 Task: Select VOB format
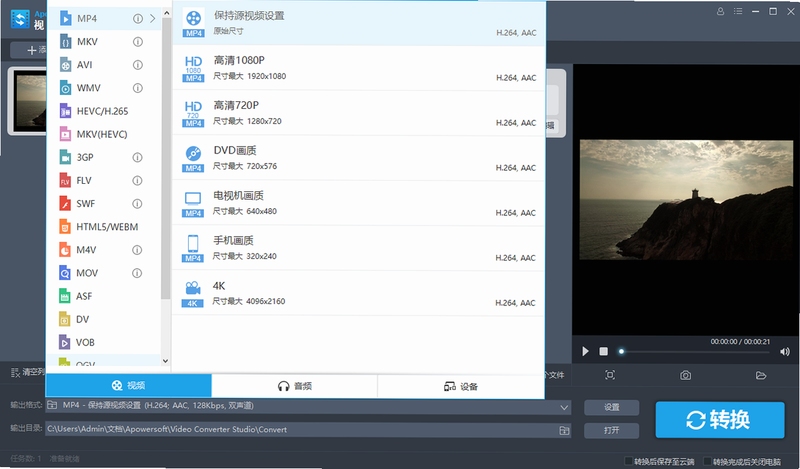104,342
